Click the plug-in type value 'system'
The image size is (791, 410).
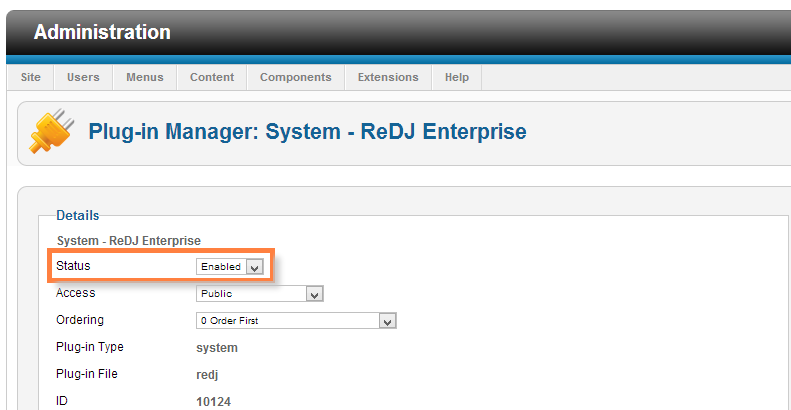pyautogui.click(x=217, y=348)
